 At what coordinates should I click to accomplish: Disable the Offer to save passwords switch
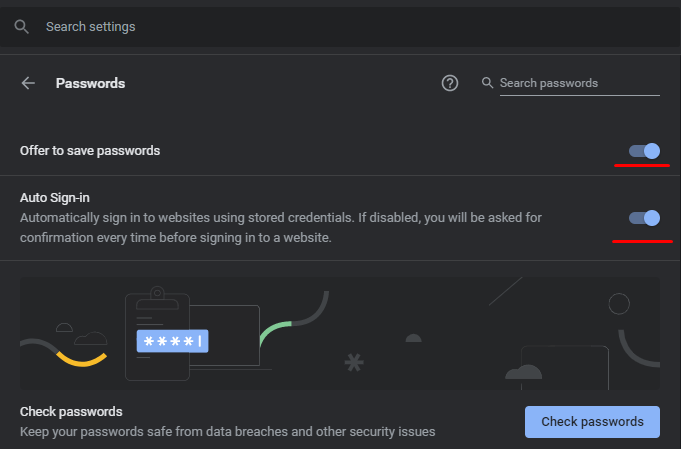pyautogui.click(x=645, y=151)
